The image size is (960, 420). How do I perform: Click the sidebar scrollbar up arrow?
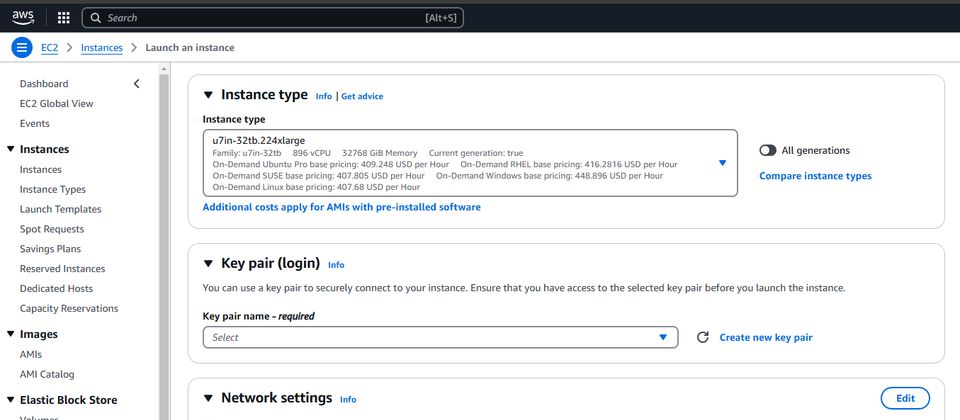pos(163,69)
